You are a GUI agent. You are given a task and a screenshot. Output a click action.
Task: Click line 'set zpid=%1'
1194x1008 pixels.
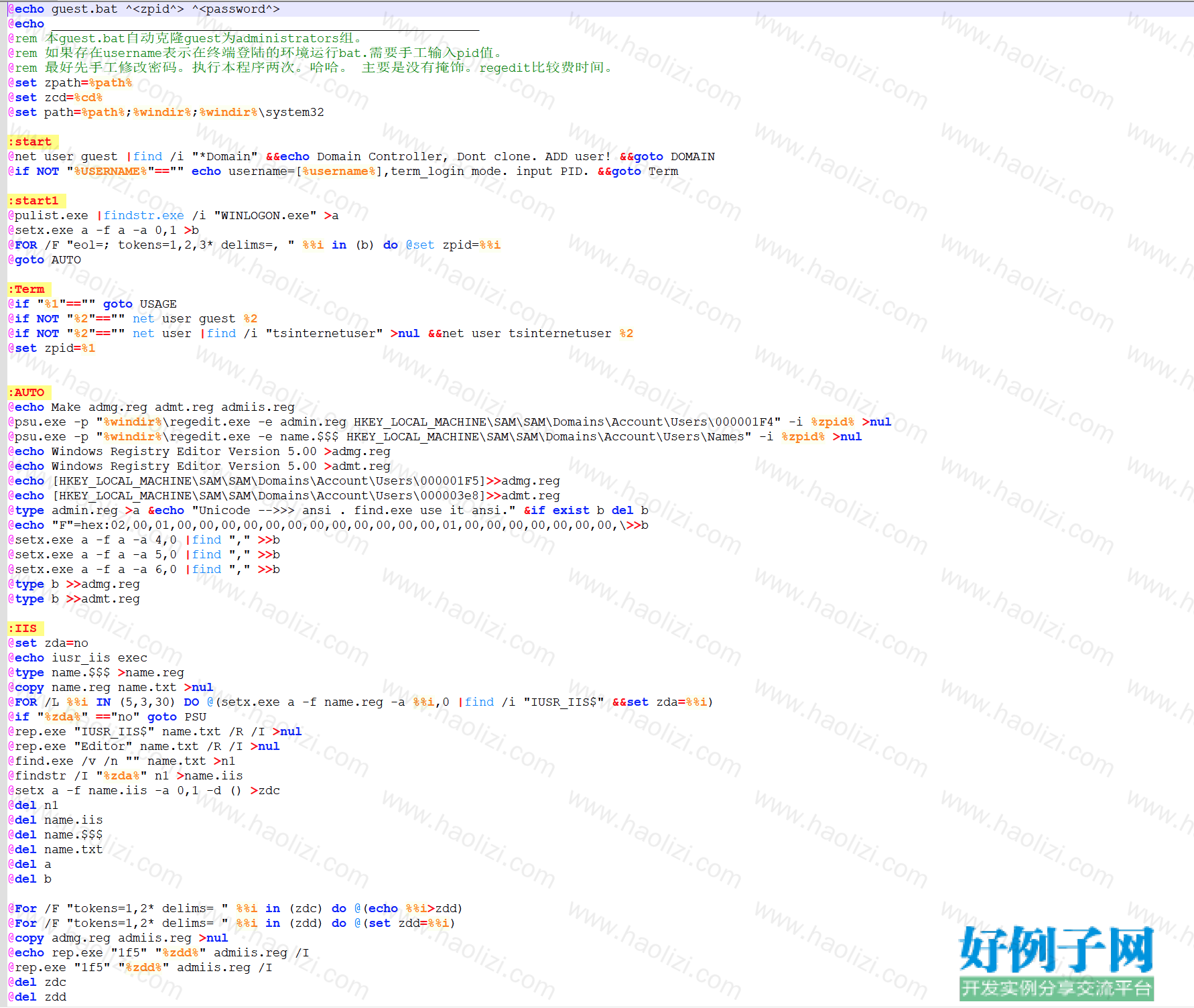(x=52, y=348)
